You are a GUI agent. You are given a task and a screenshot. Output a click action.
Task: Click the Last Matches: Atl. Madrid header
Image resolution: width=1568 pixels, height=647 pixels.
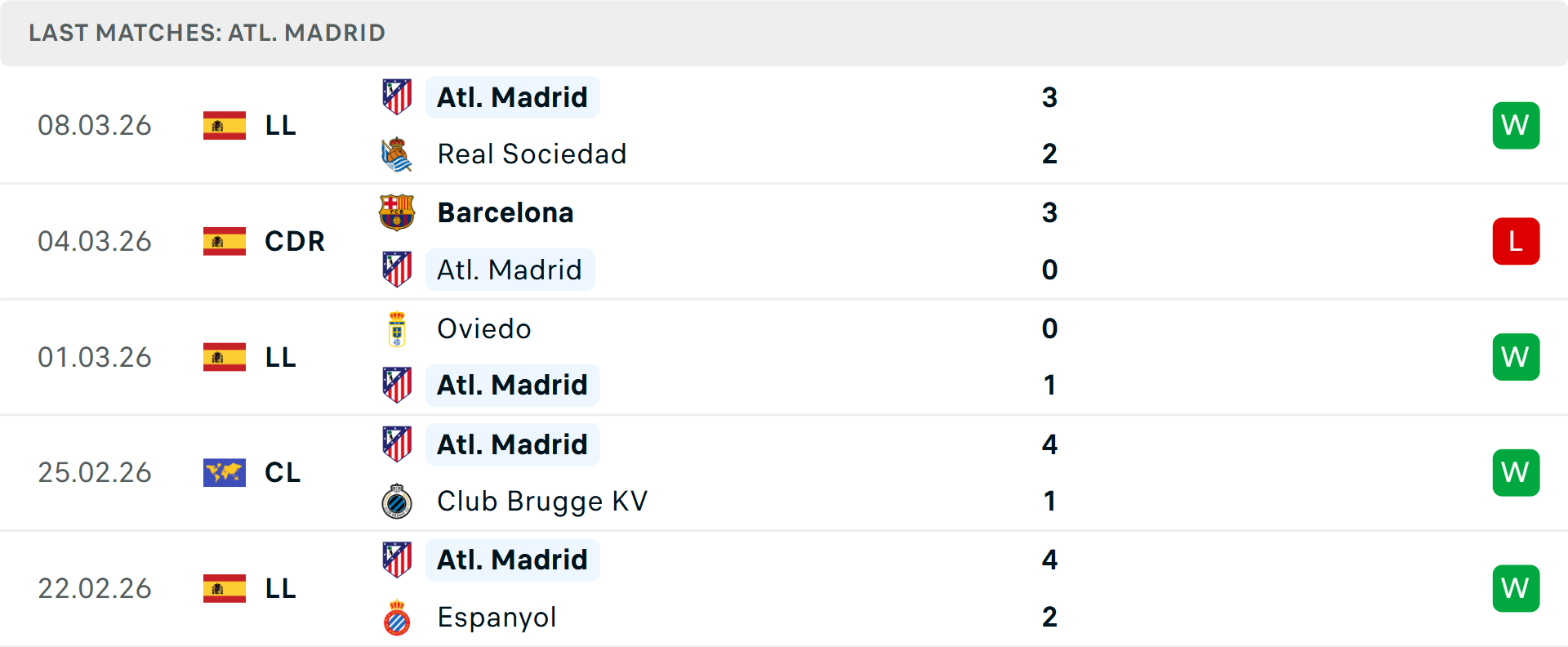pyautogui.click(x=207, y=33)
